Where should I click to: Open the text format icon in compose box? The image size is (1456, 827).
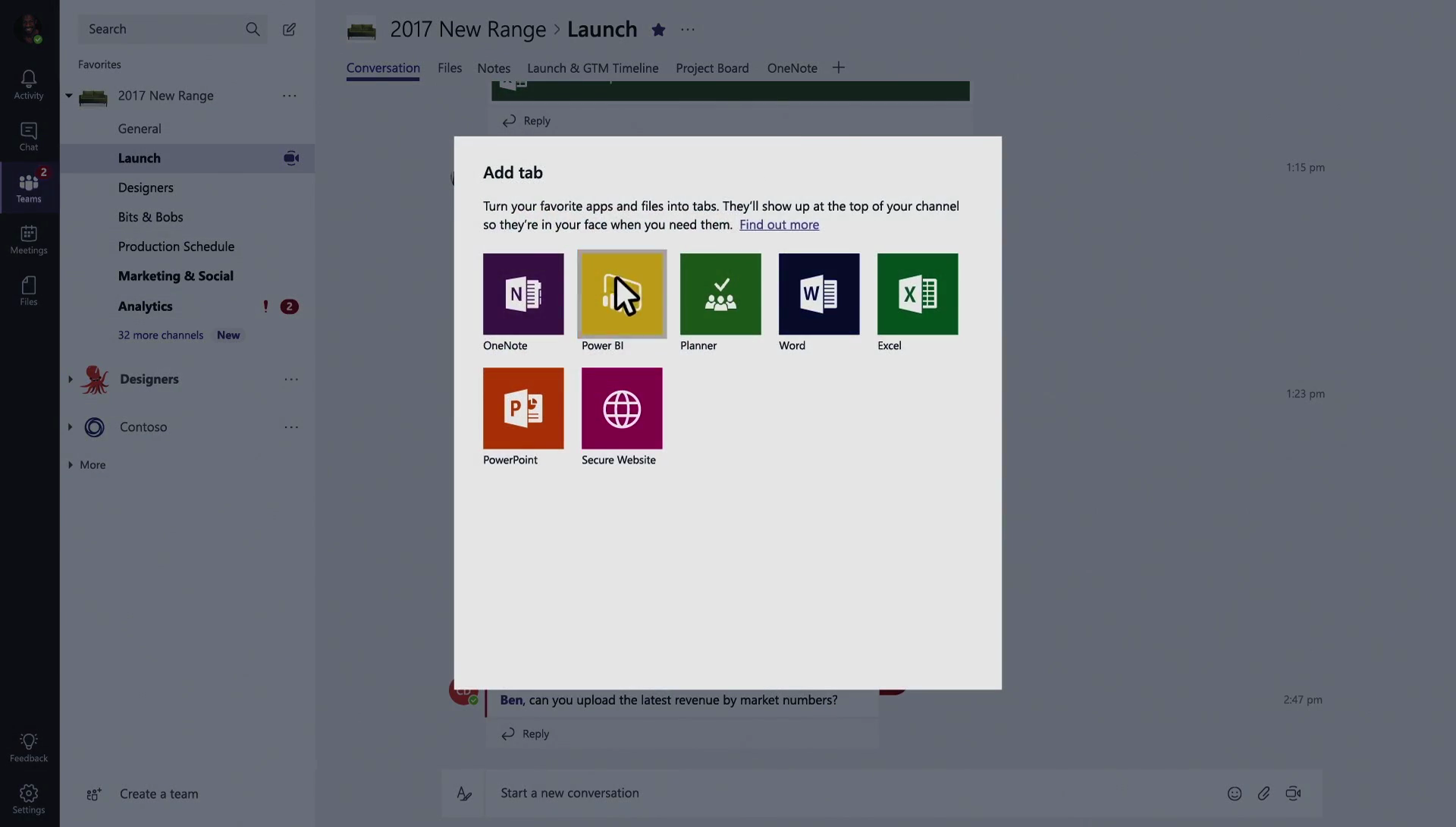coord(464,794)
